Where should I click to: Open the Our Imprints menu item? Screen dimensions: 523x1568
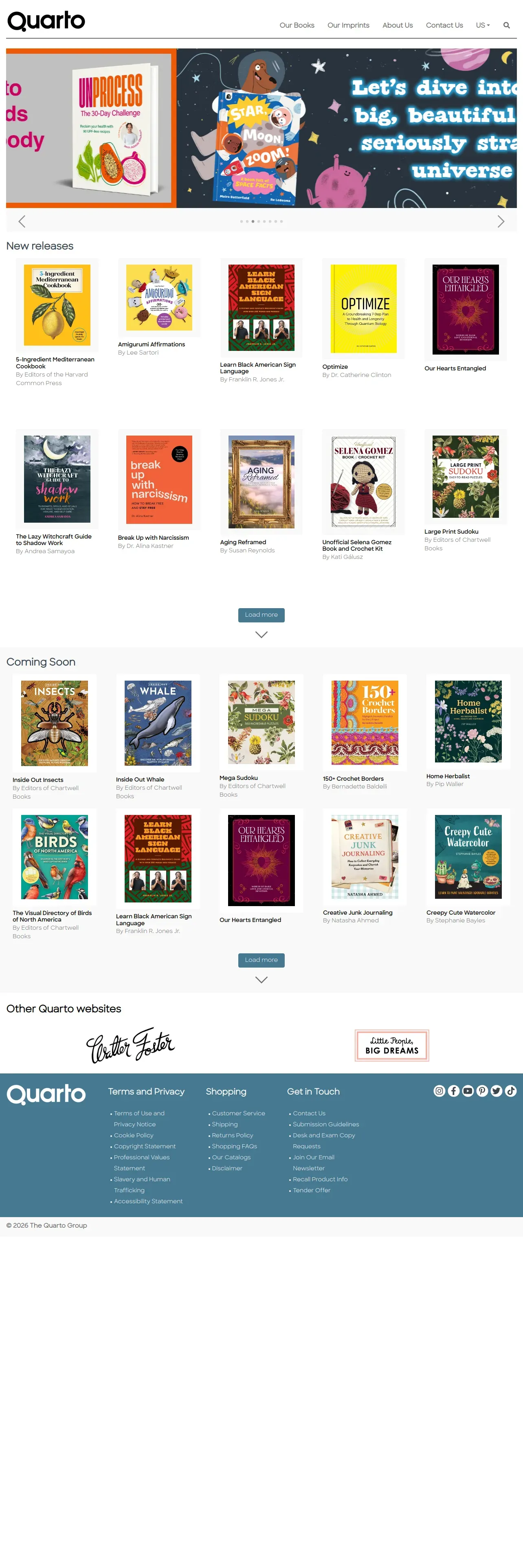pos(348,26)
